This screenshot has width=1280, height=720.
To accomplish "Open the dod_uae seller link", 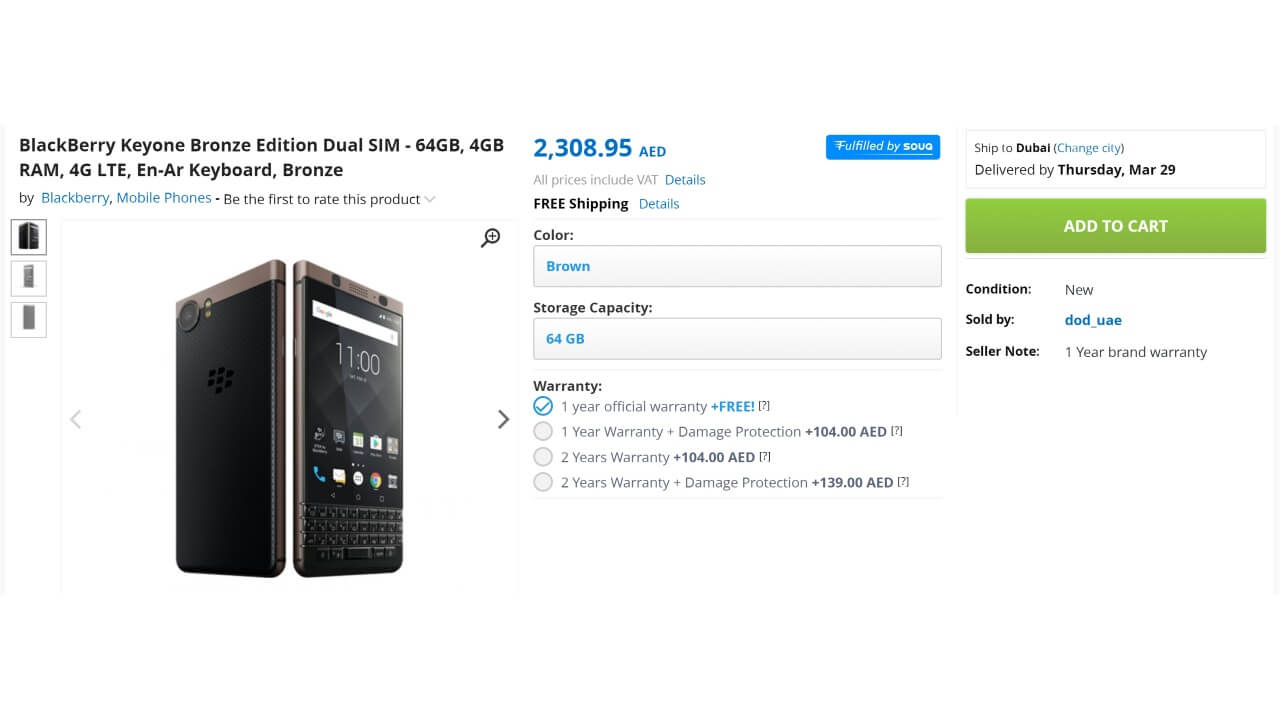I will [1093, 320].
